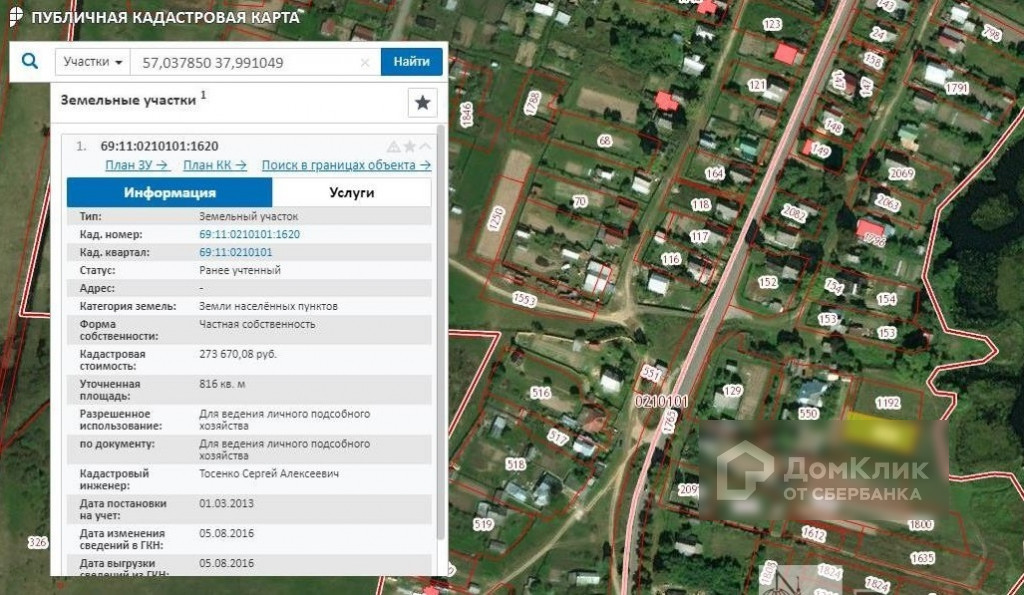Screen dimensions: 1024x595
Task: Click the Найти button
Action: click(411, 62)
